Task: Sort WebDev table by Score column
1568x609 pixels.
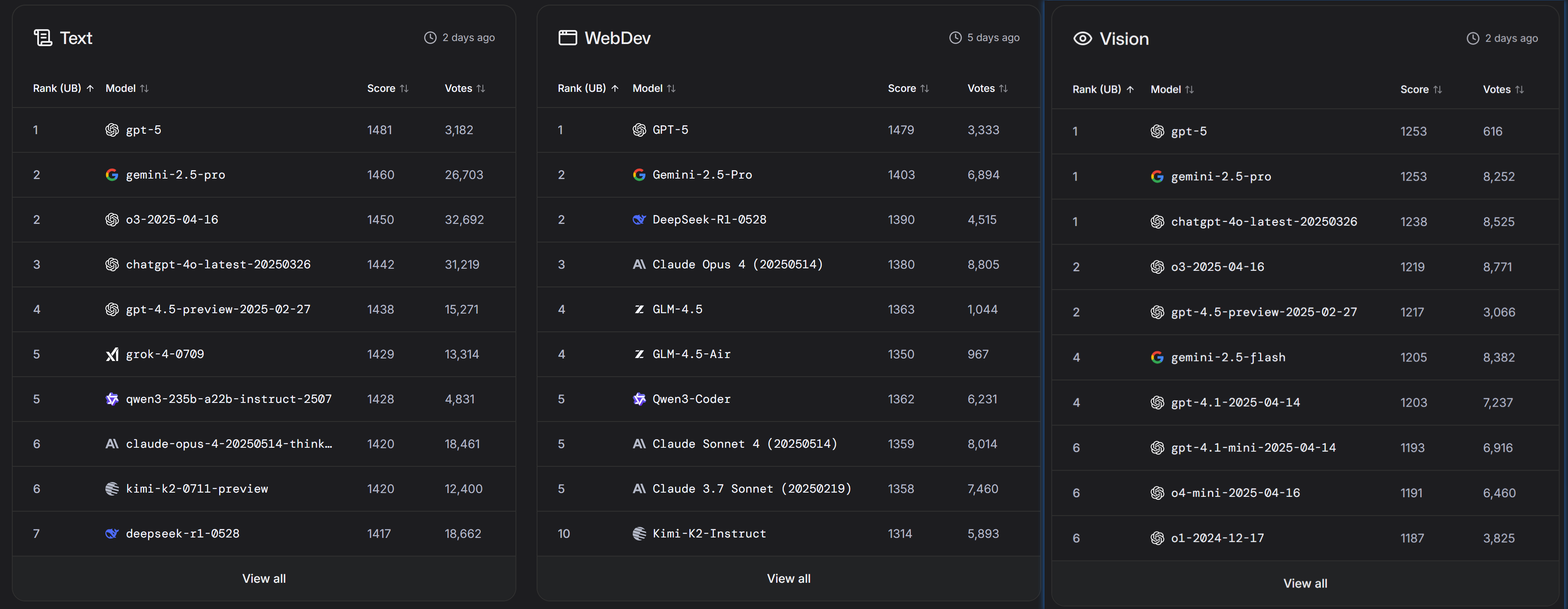Action: [908, 88]
